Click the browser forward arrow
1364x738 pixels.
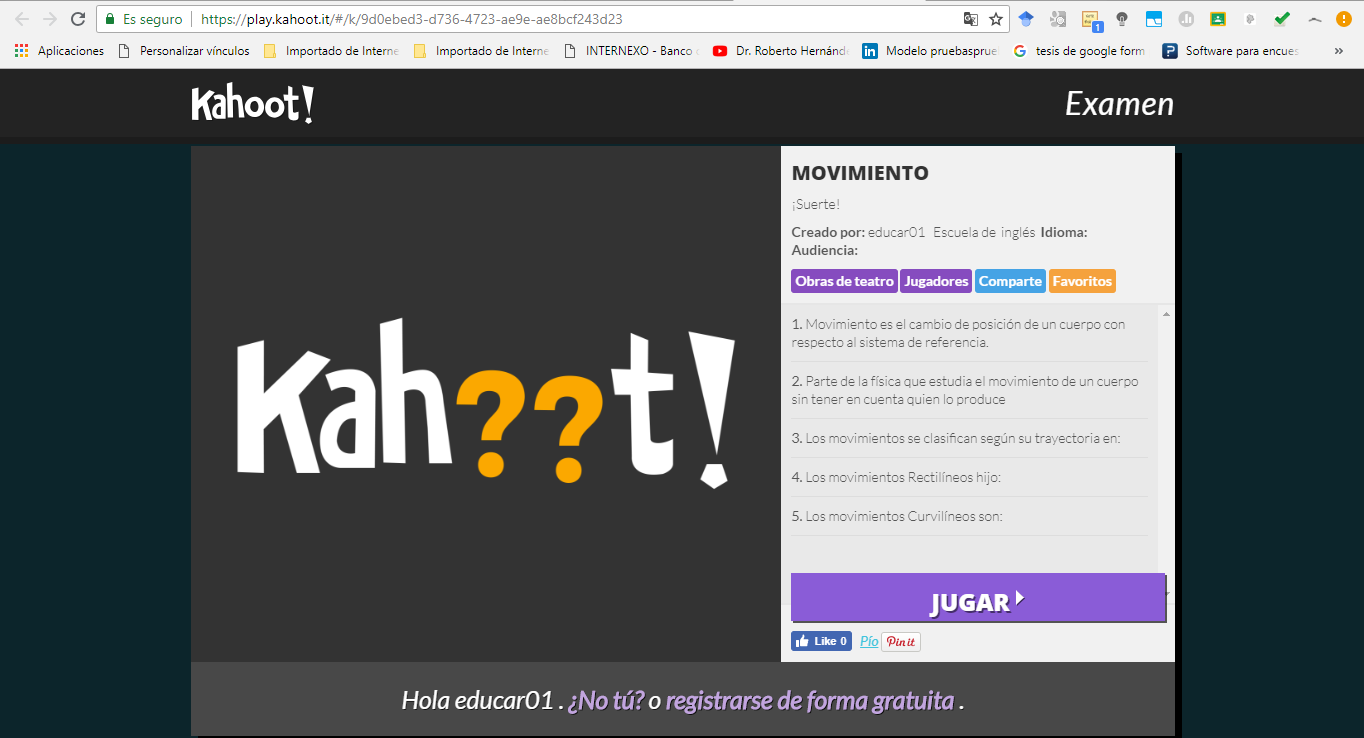coord(50,19)
